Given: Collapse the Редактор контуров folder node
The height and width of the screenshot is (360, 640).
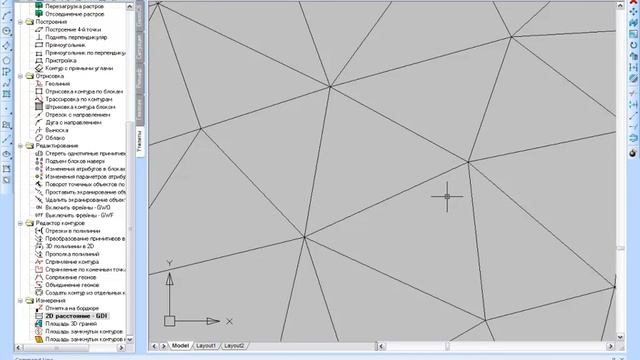Looking at the screenshot, I should click(x=20, y=223).
